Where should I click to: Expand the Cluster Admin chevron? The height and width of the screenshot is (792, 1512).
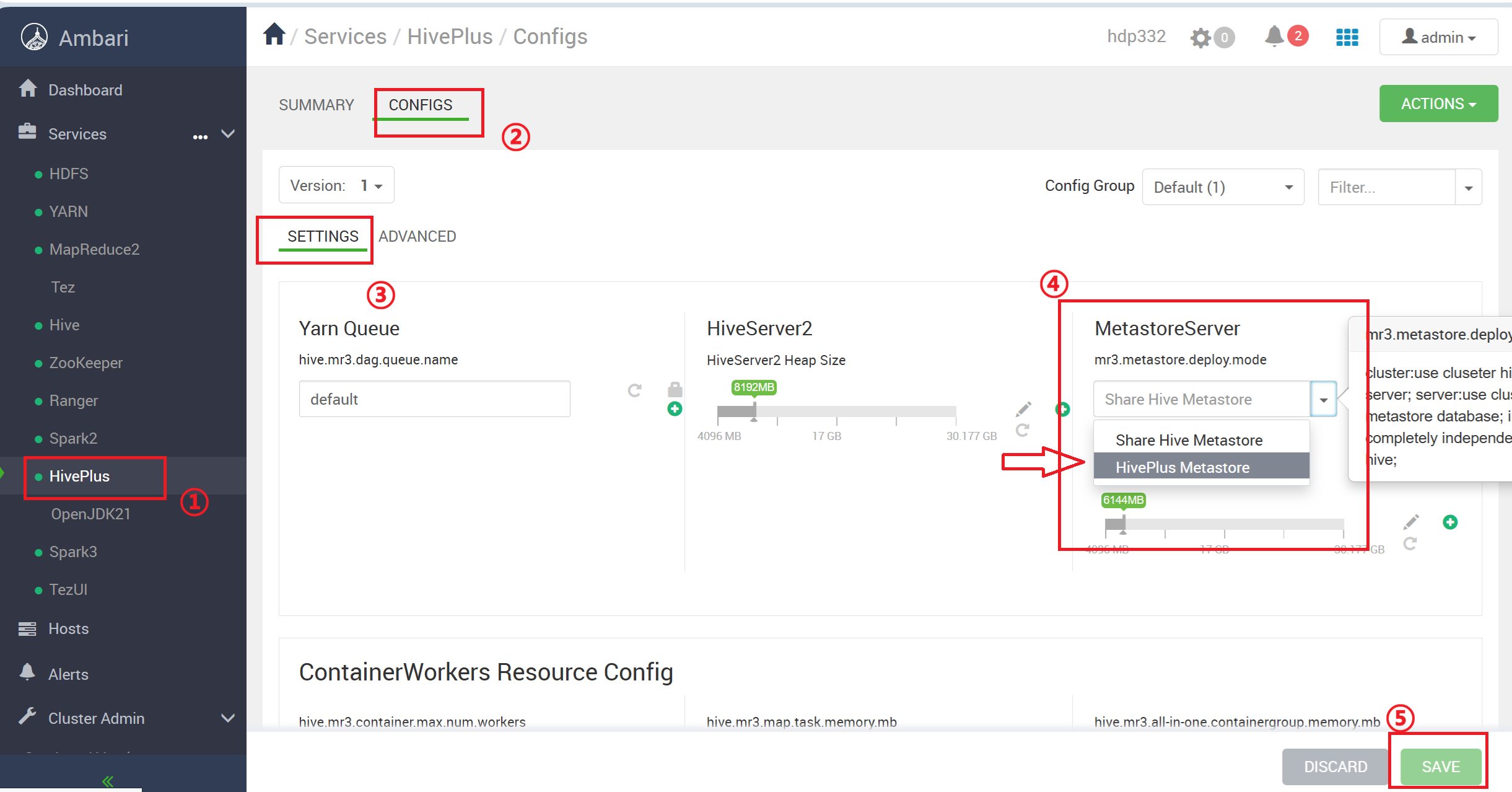pos(228,718)
